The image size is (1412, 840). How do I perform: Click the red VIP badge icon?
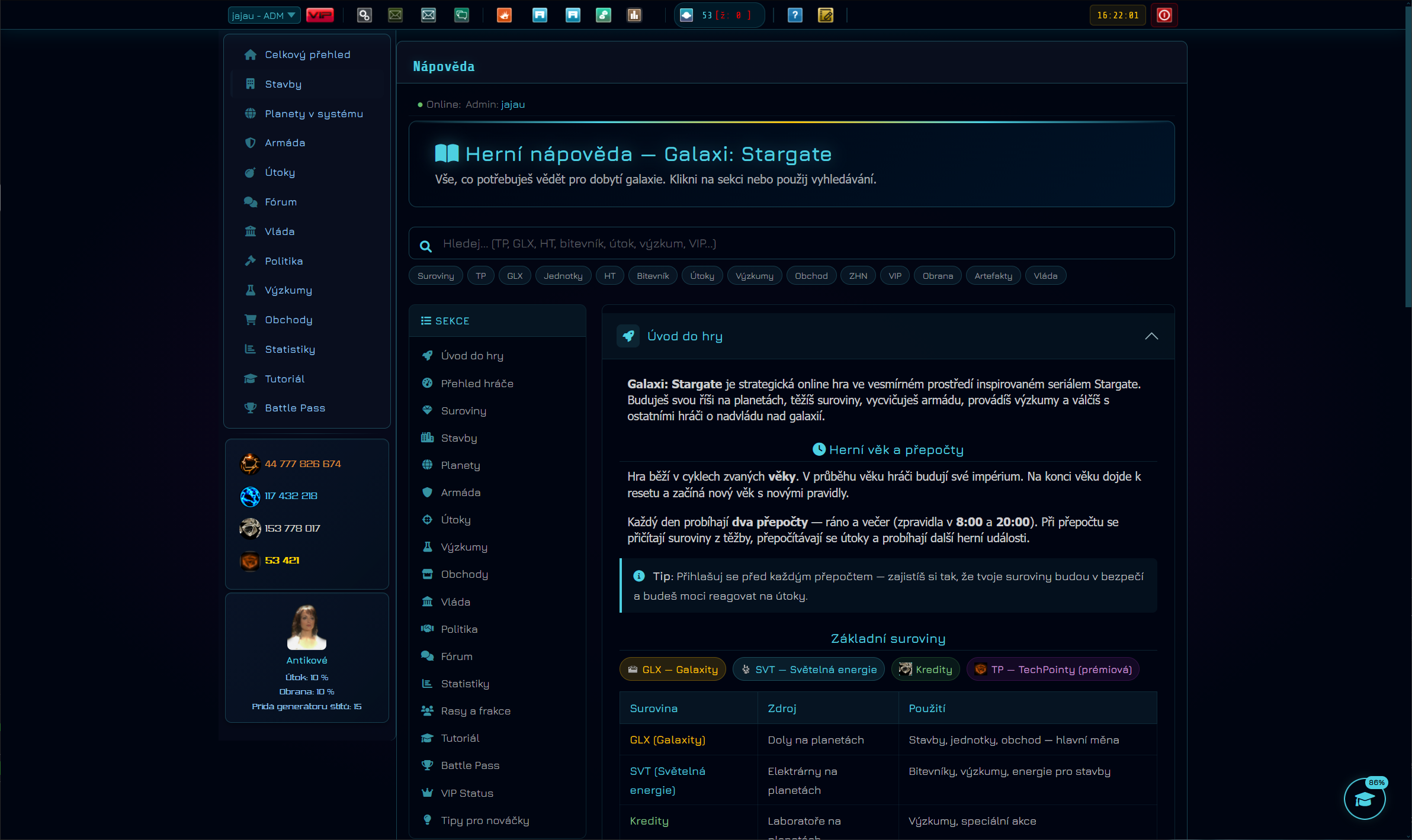click(x=320, y=15)
